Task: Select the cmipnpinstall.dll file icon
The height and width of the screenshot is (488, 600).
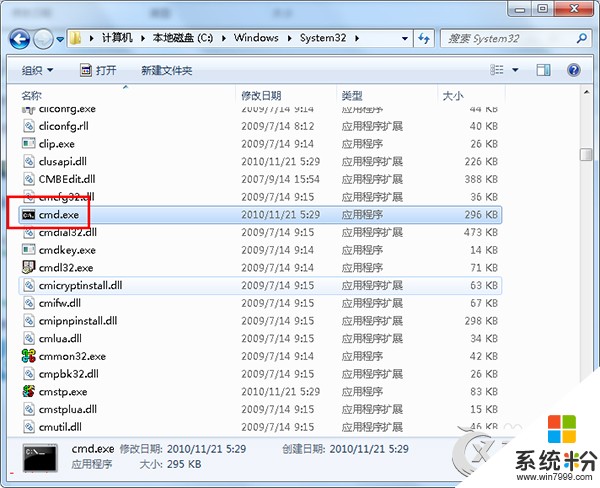Action: (x=29, y=320)
